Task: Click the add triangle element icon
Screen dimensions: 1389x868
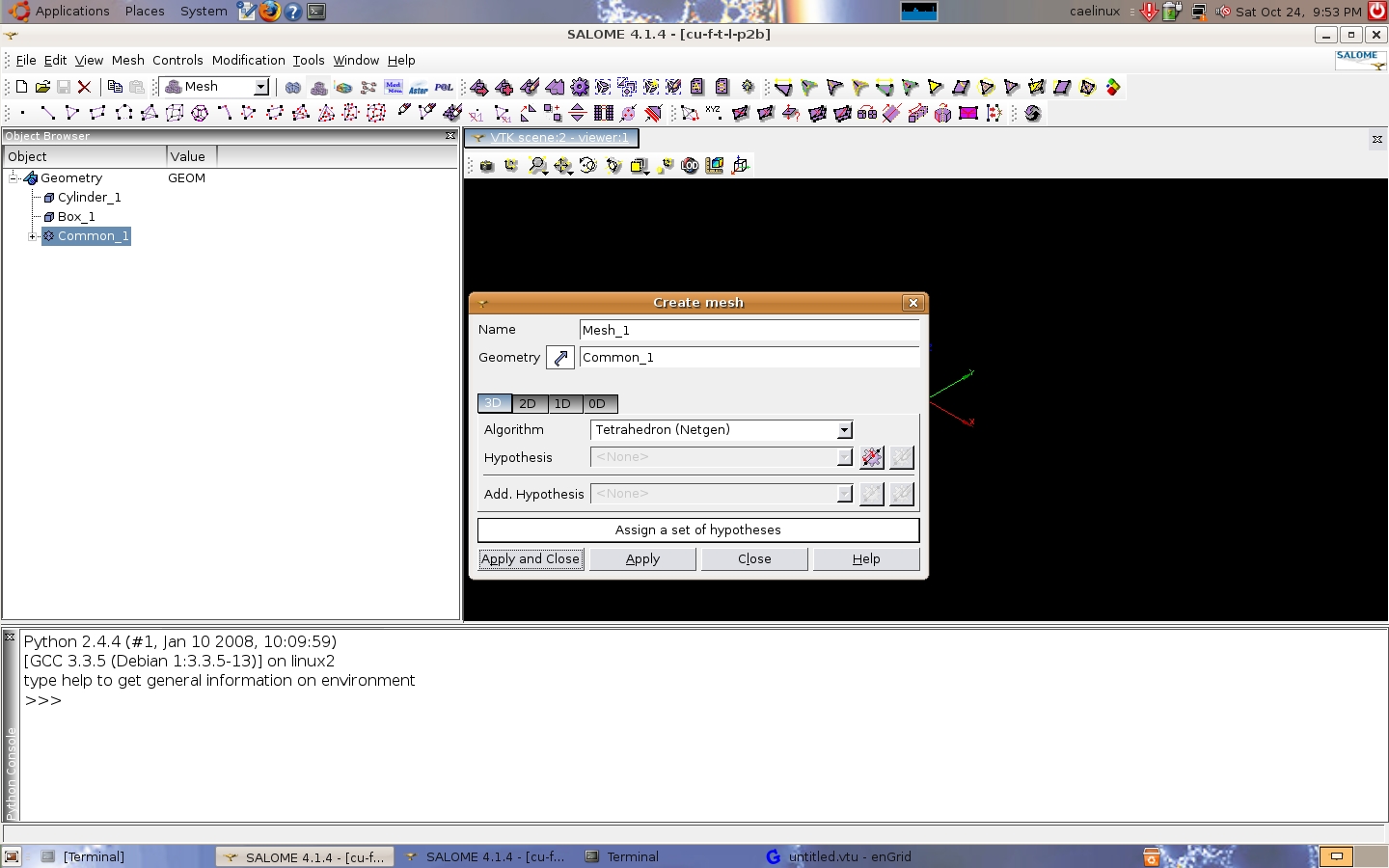Action: coord(72,113)
